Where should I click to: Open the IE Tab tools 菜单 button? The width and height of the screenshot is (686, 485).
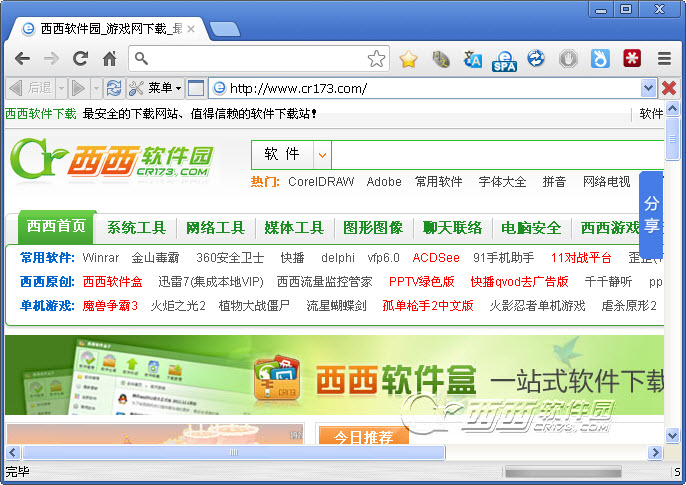click(x=155, y=88)
